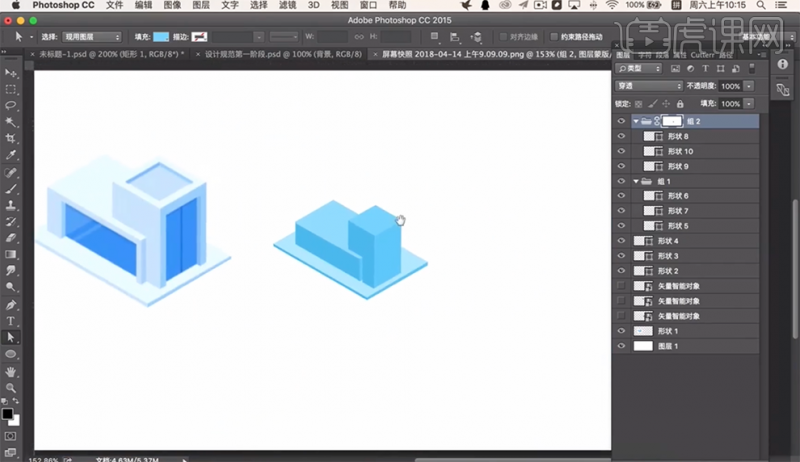Enable the 对齐边缘 checkbox
Screen dimensions: 800x462
503,37
